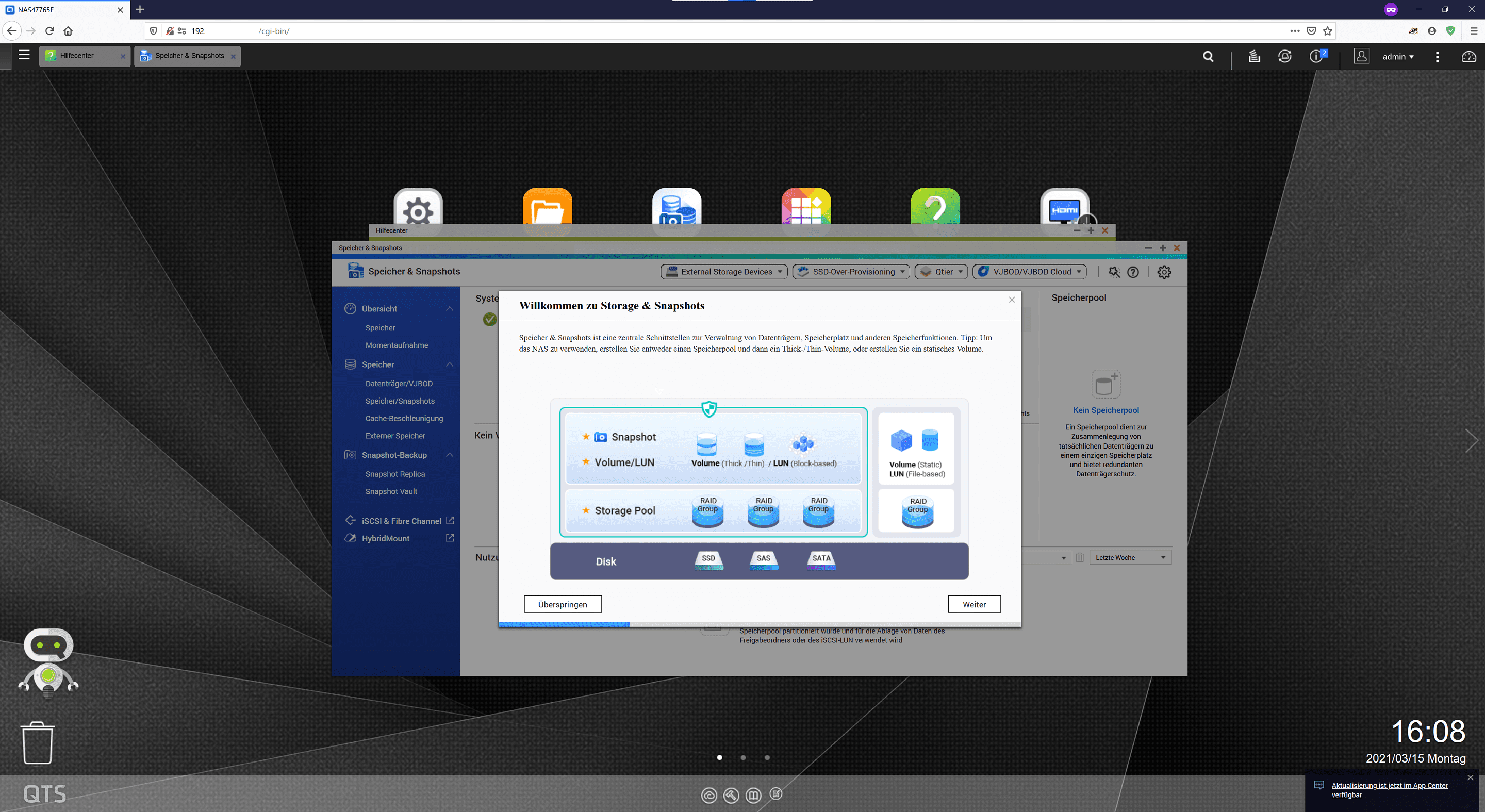Open VJBOD/VJBOD Cloud dropdown
Viewport: 1485px width, 812px height.
1030,271
